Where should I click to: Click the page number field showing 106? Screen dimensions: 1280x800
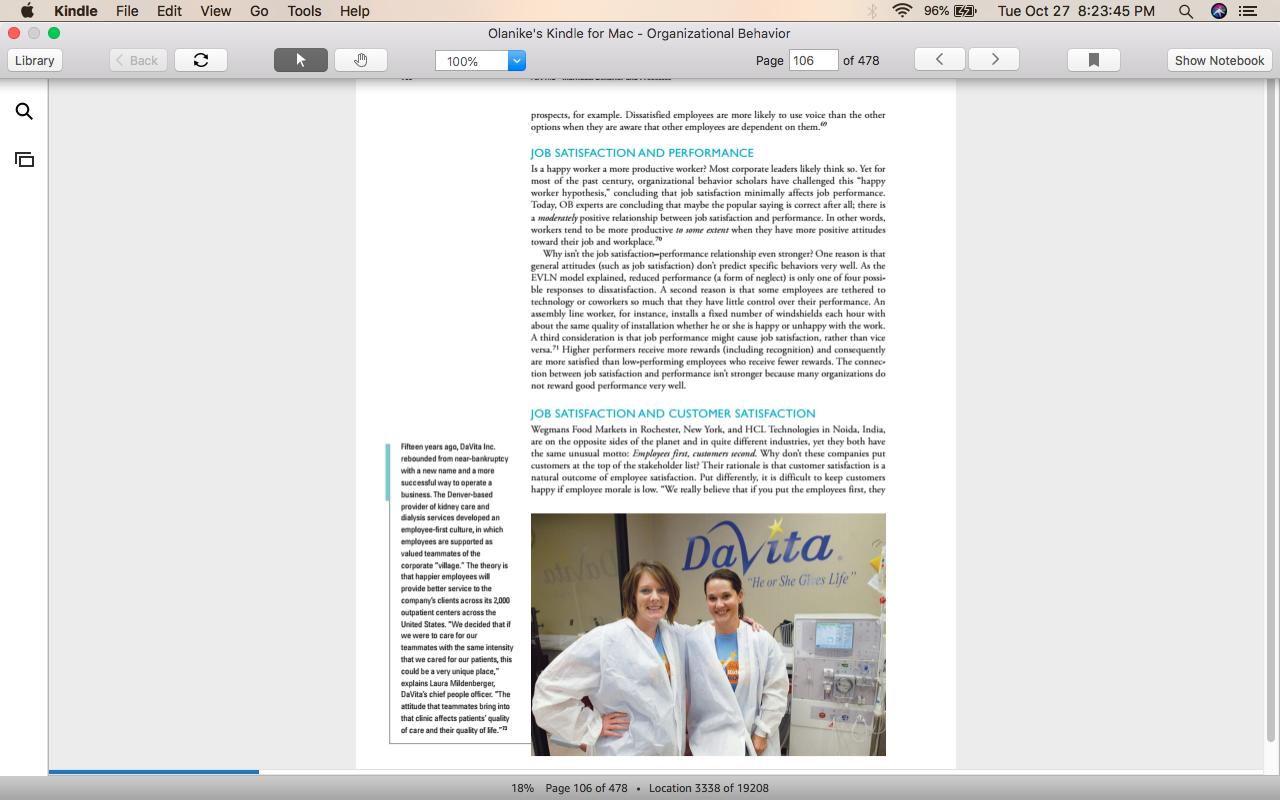point(813,60)
